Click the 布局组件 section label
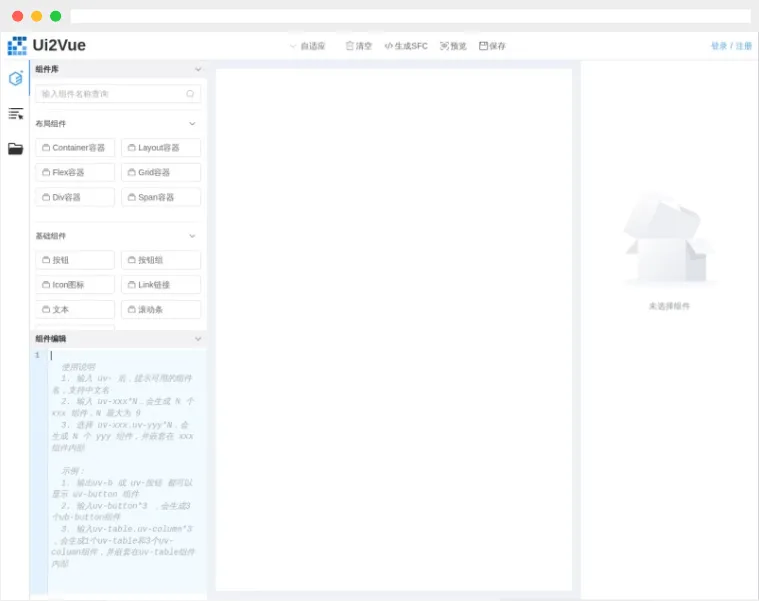This screenshot has height=601, width=759. point(51,123)
